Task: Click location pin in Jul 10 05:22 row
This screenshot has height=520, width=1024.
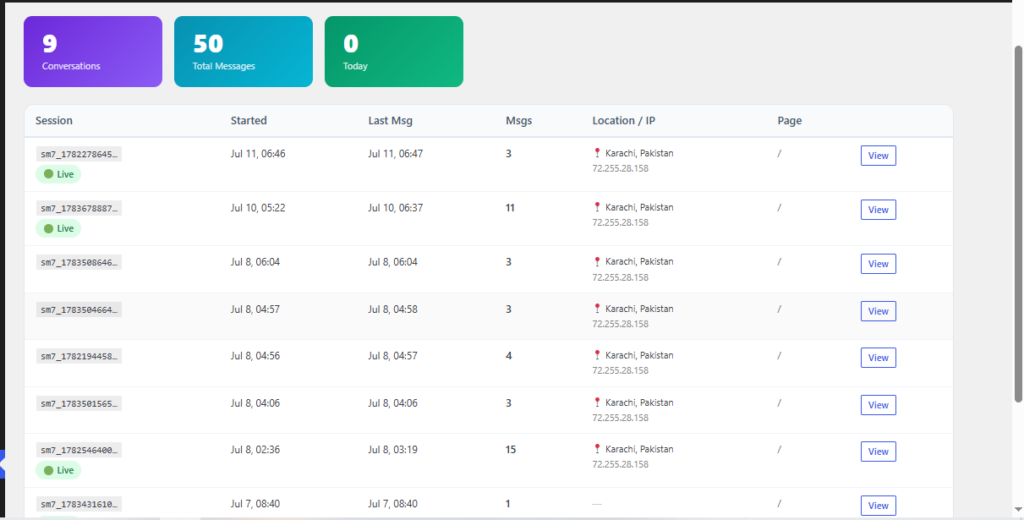Action: tap(597, 207)
